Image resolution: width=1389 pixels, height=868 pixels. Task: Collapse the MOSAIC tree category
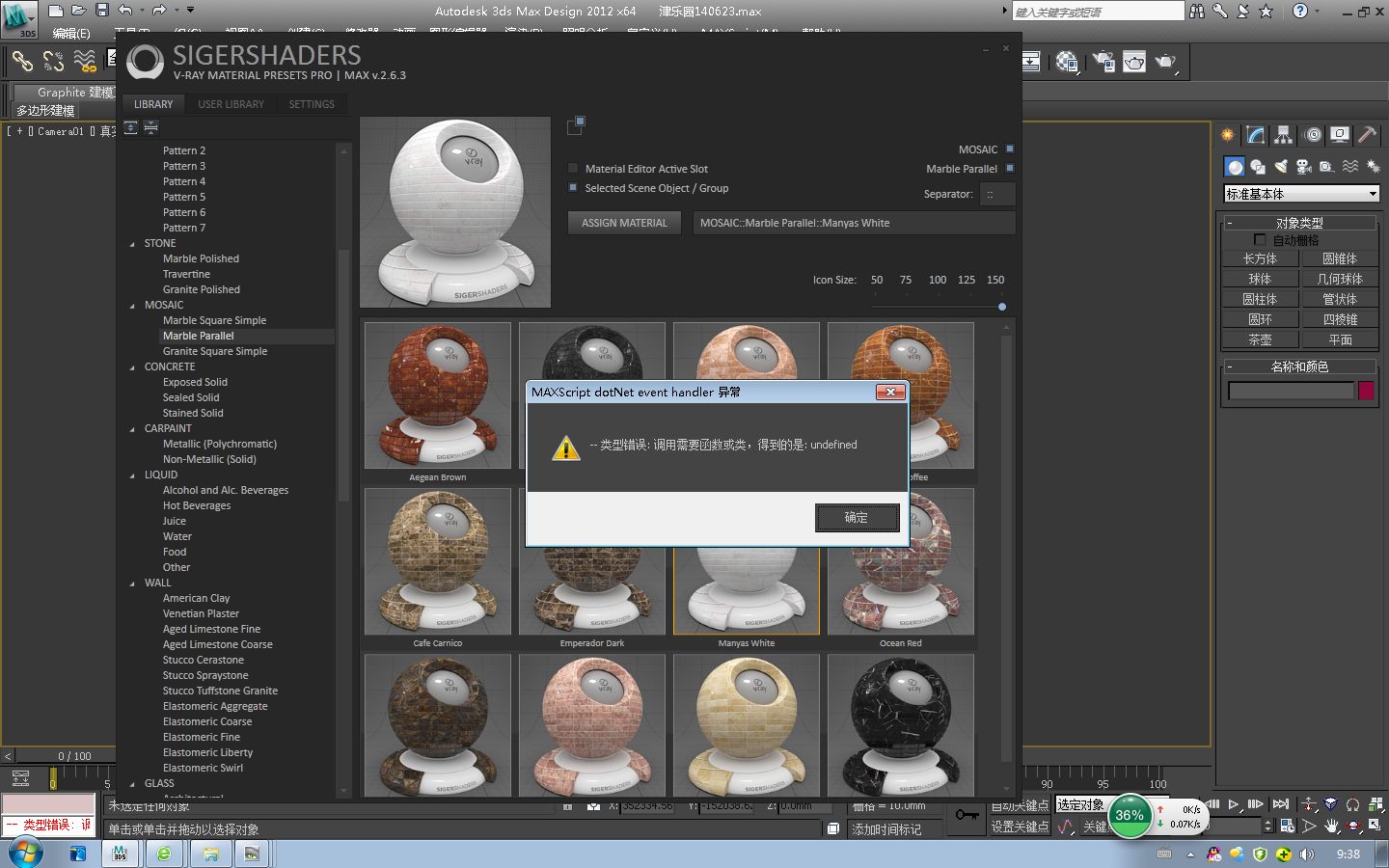[x=133, y=306]
